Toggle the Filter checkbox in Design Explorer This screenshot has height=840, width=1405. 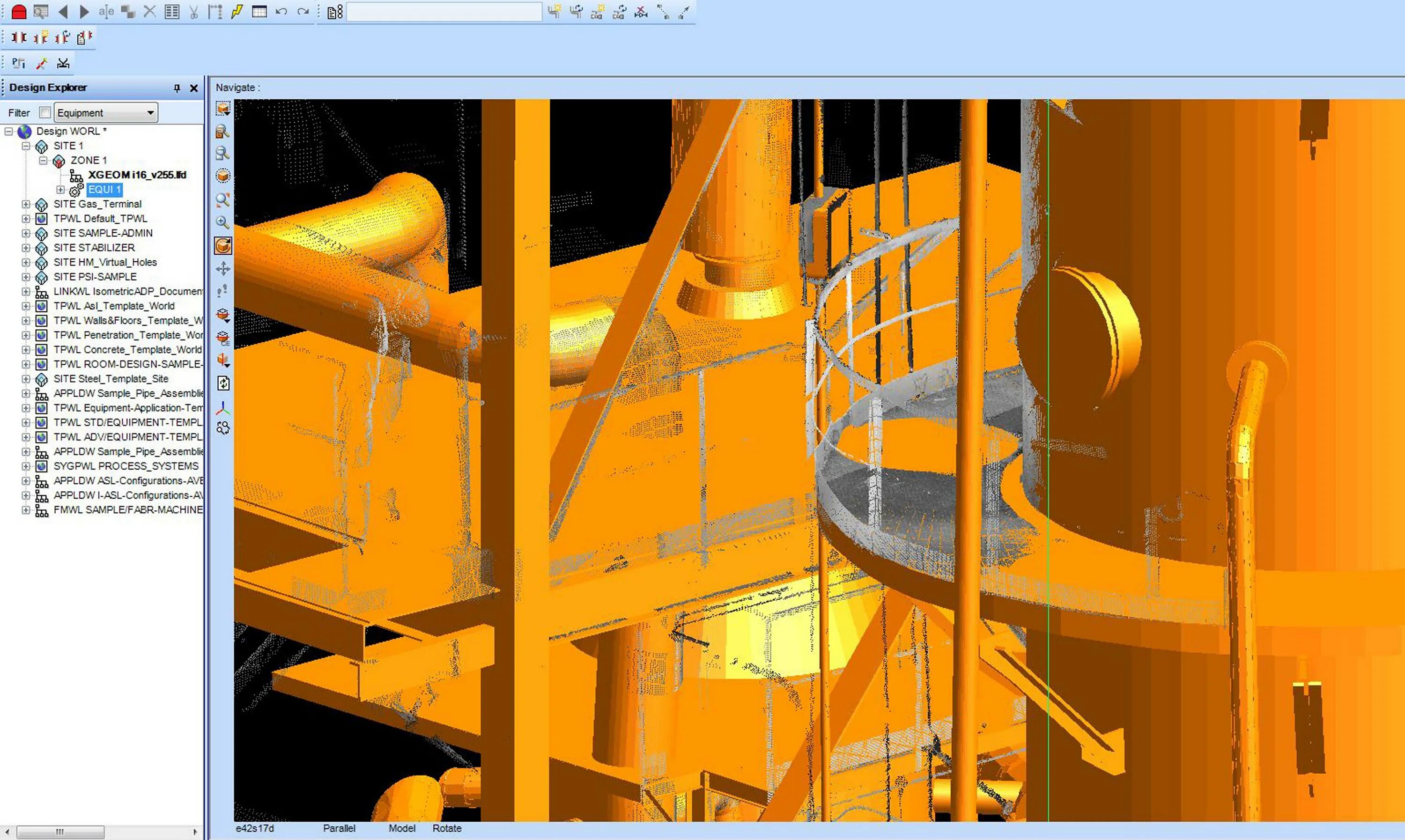[x=45, y=112]
